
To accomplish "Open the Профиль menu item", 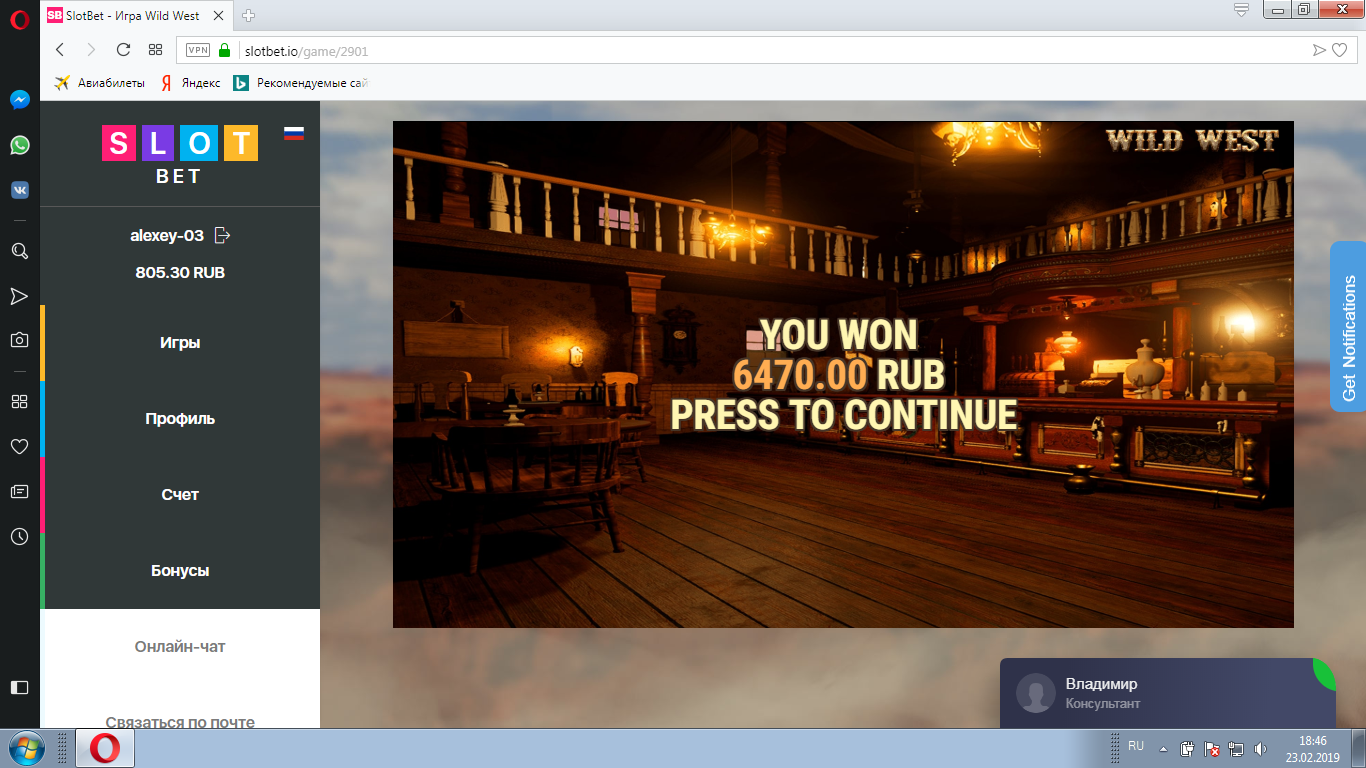I will [x=180, y=419].
